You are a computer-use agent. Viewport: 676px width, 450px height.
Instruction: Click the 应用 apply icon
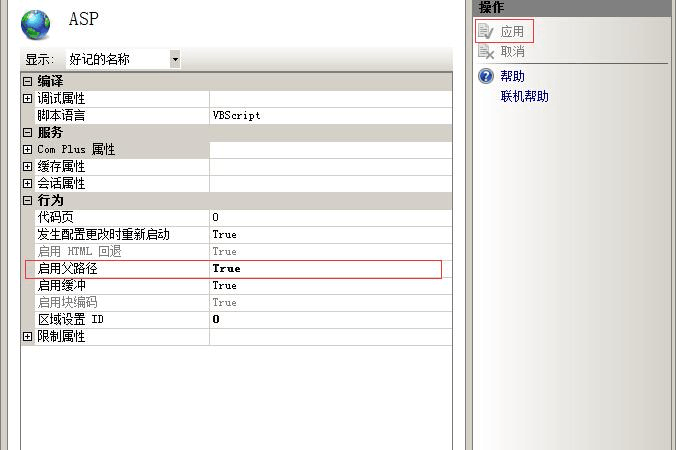[x=486, y=31]
